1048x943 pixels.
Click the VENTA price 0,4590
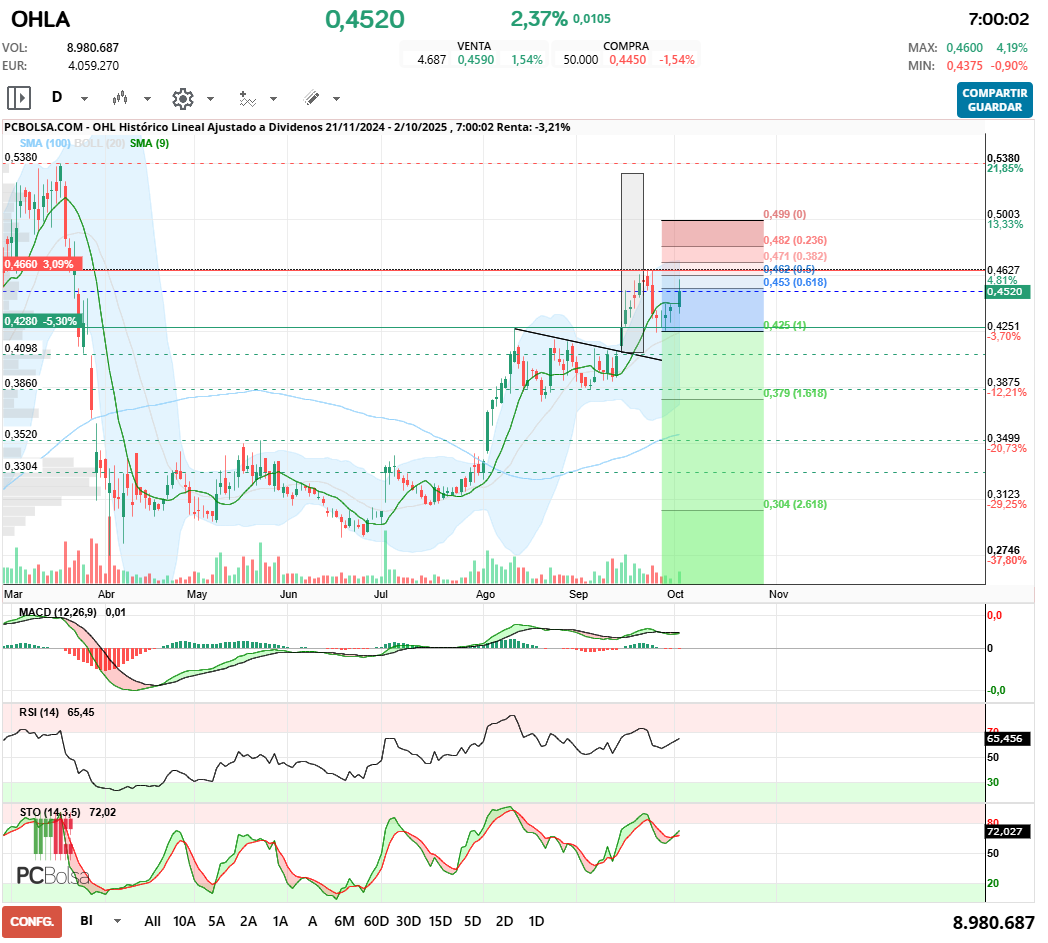pyautogui.click(x=476, y=59)
